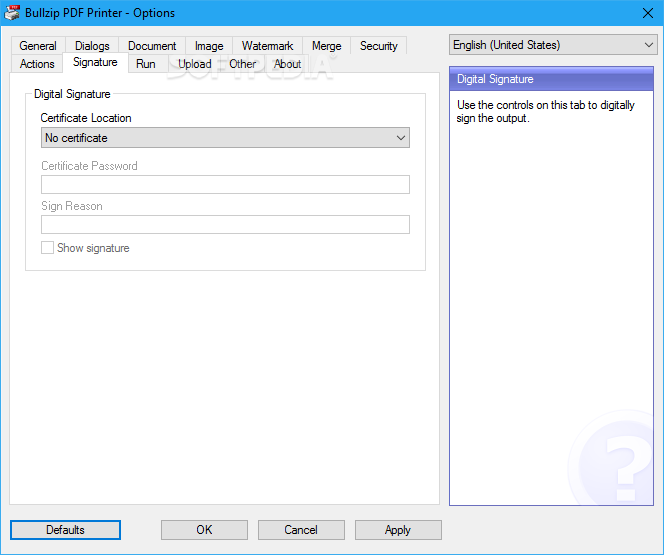Open the Merge tab

pos(326,46)
